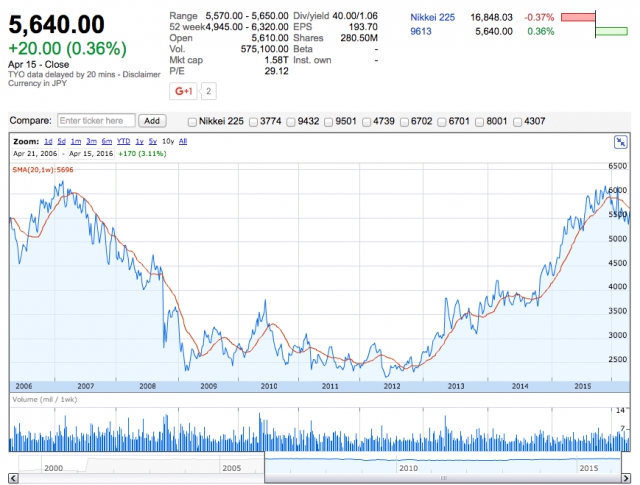Screen dimensions: 640x485
Task: Enable the 3774 comparison checkbox
Action: [x=253, y=122]
